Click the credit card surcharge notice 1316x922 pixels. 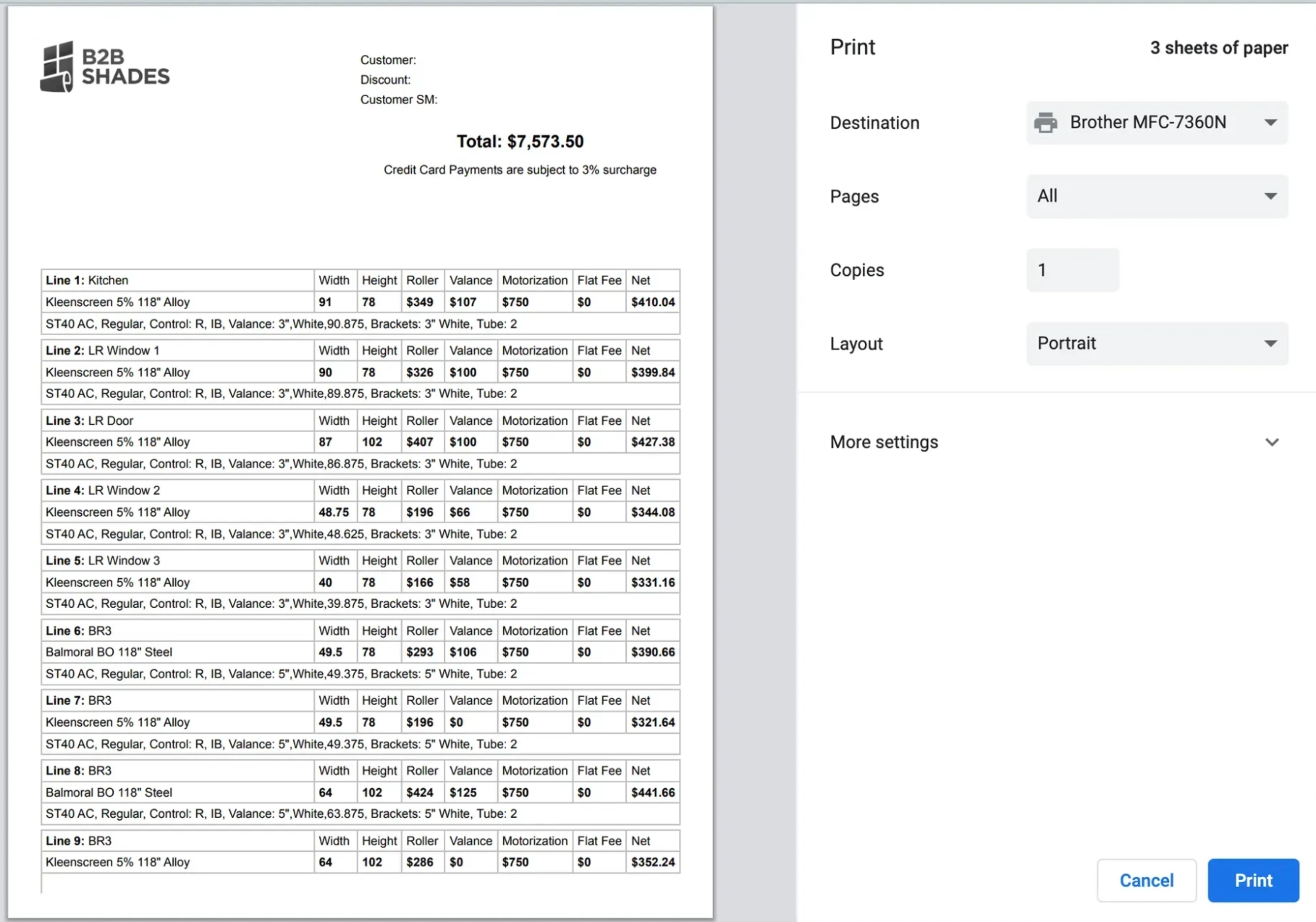pyautogui.click(x=520, y=170)
